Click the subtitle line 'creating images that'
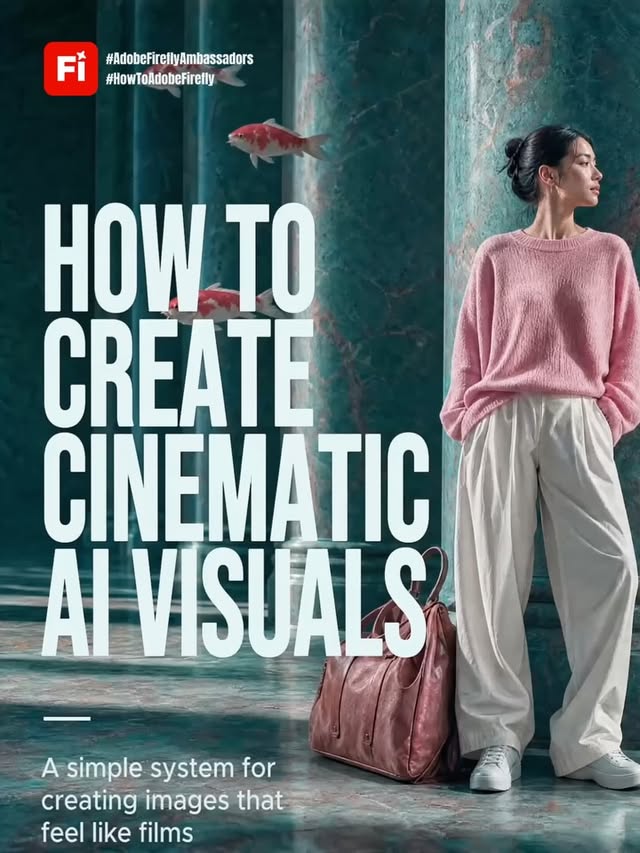Viewport: 640px width, 853px height. click(x=162, y=800)
